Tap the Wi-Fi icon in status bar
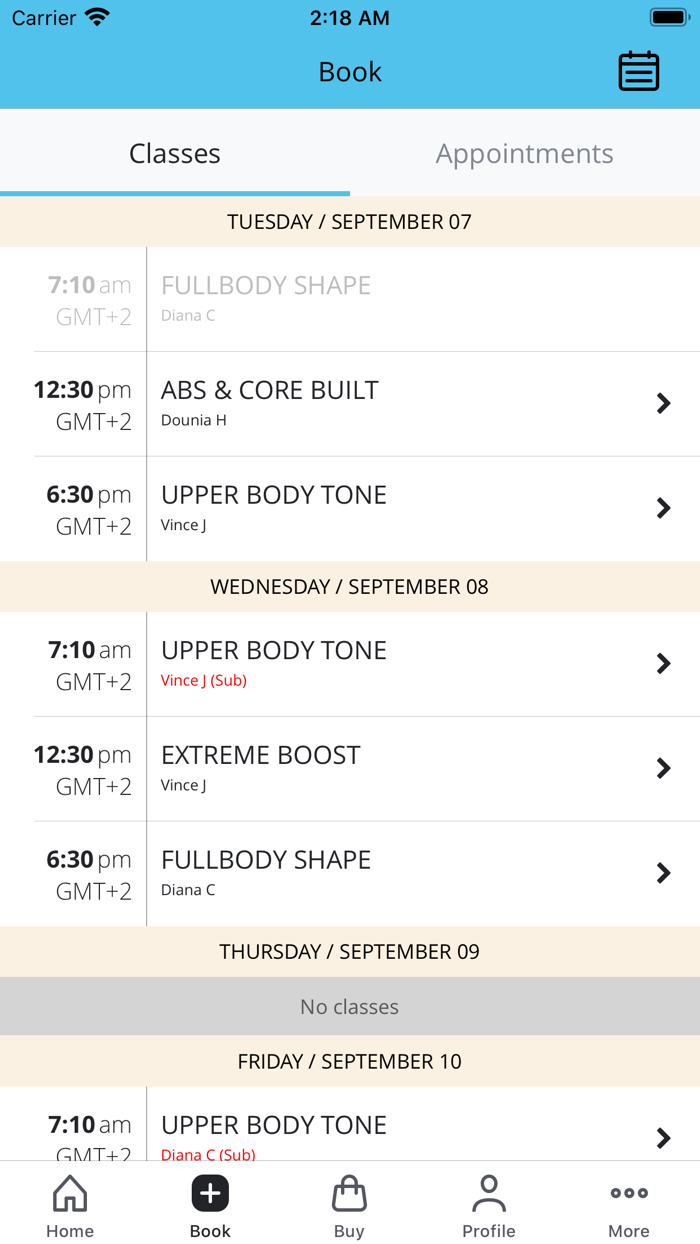700x1244 pixels. coord(95,14)
